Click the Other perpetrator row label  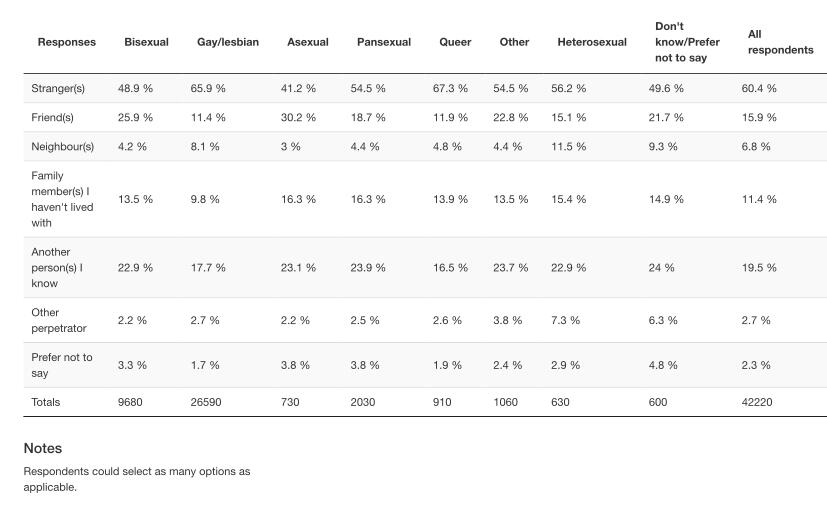pos(59,320)
